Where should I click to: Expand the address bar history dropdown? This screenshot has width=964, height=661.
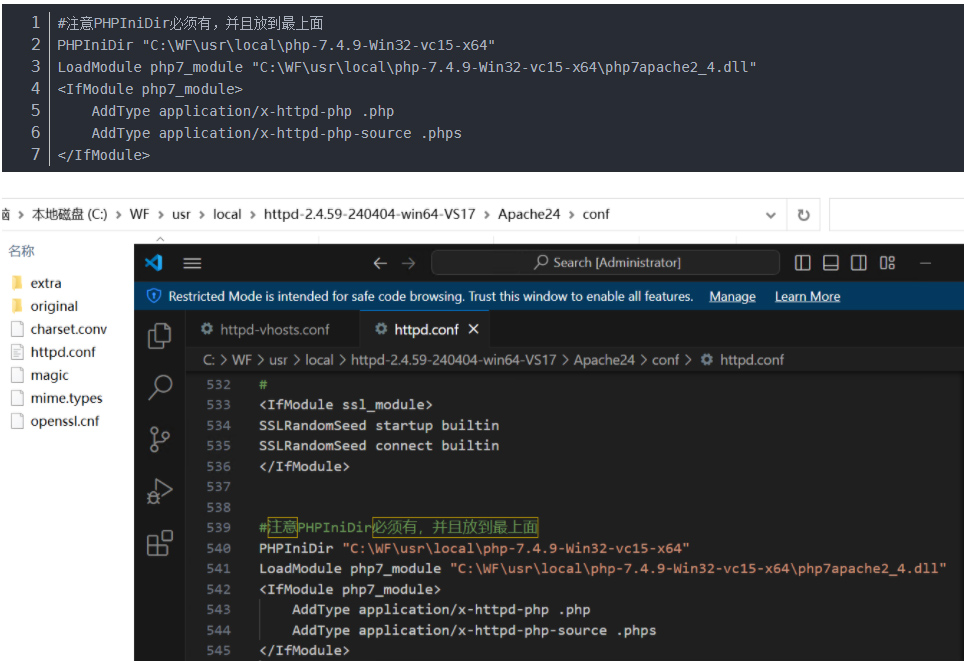coord(770,215)
